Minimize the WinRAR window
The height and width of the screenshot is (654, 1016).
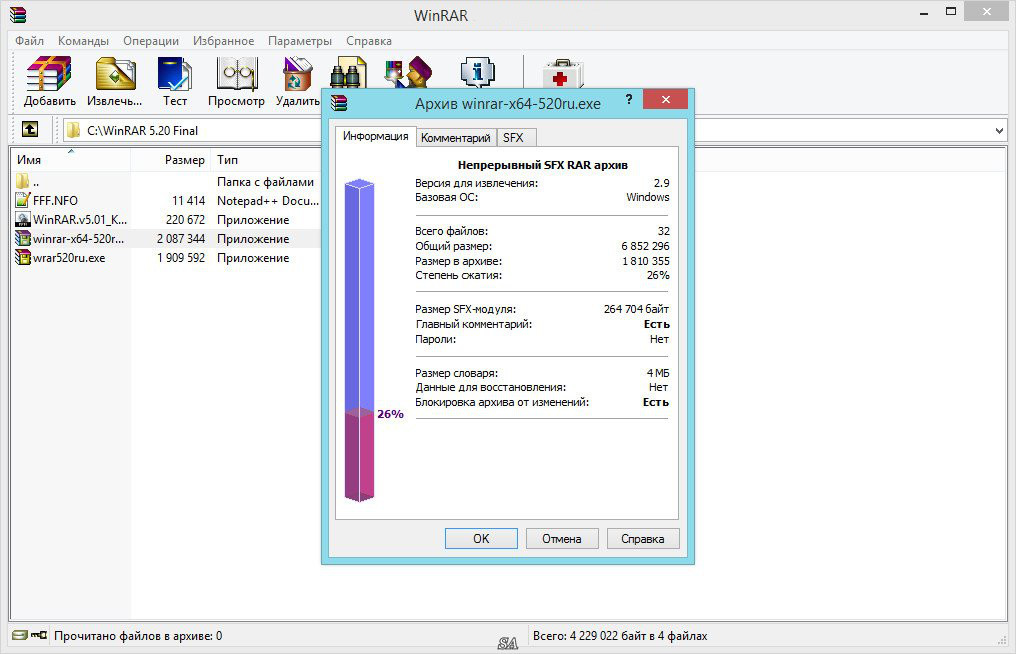[x=924, y=12]
